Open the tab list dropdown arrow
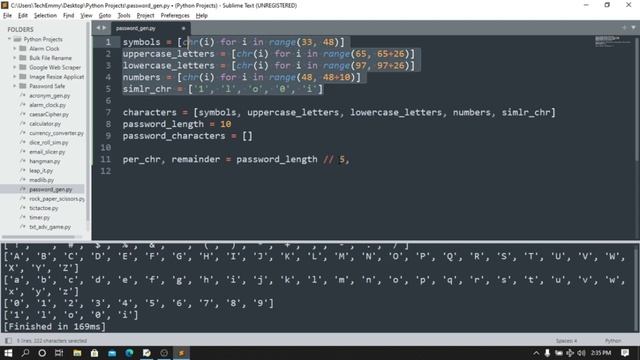 (x=633, y=28)
